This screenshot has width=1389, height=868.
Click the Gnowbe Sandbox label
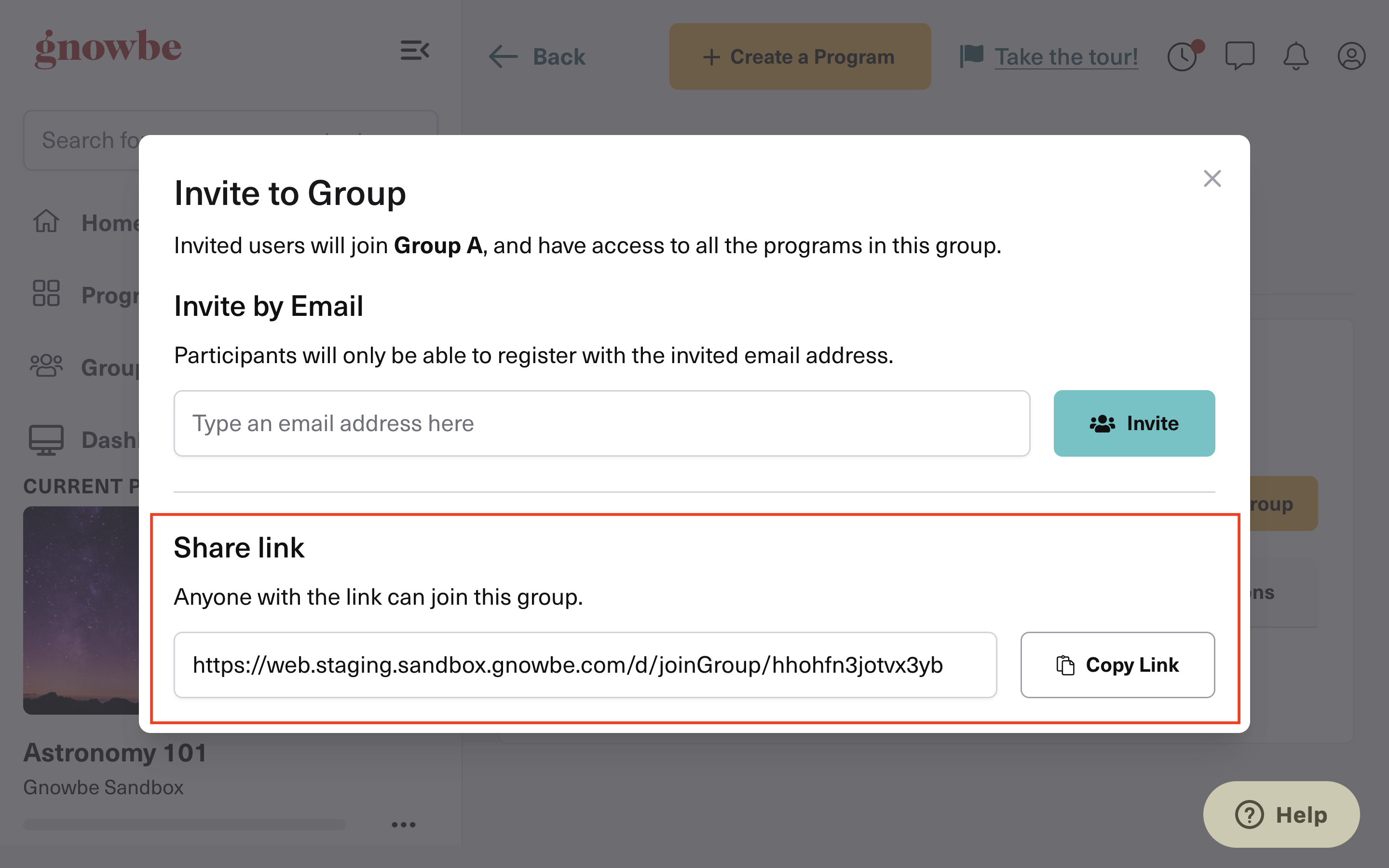103,787
